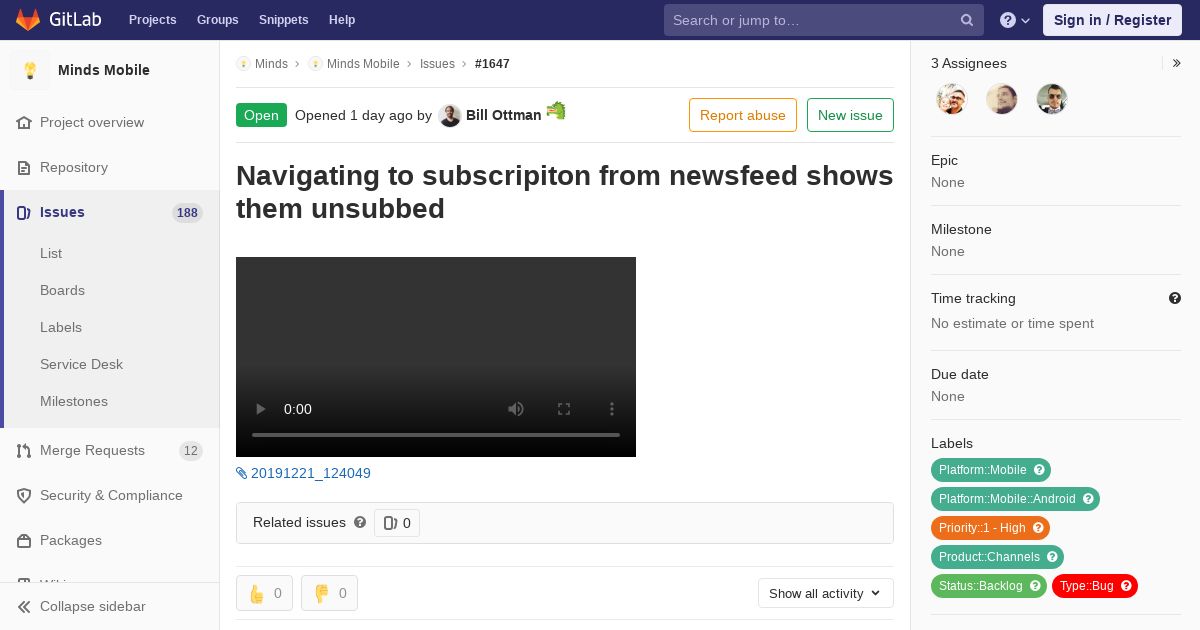Open first assignee avatar

pos(952,99)
